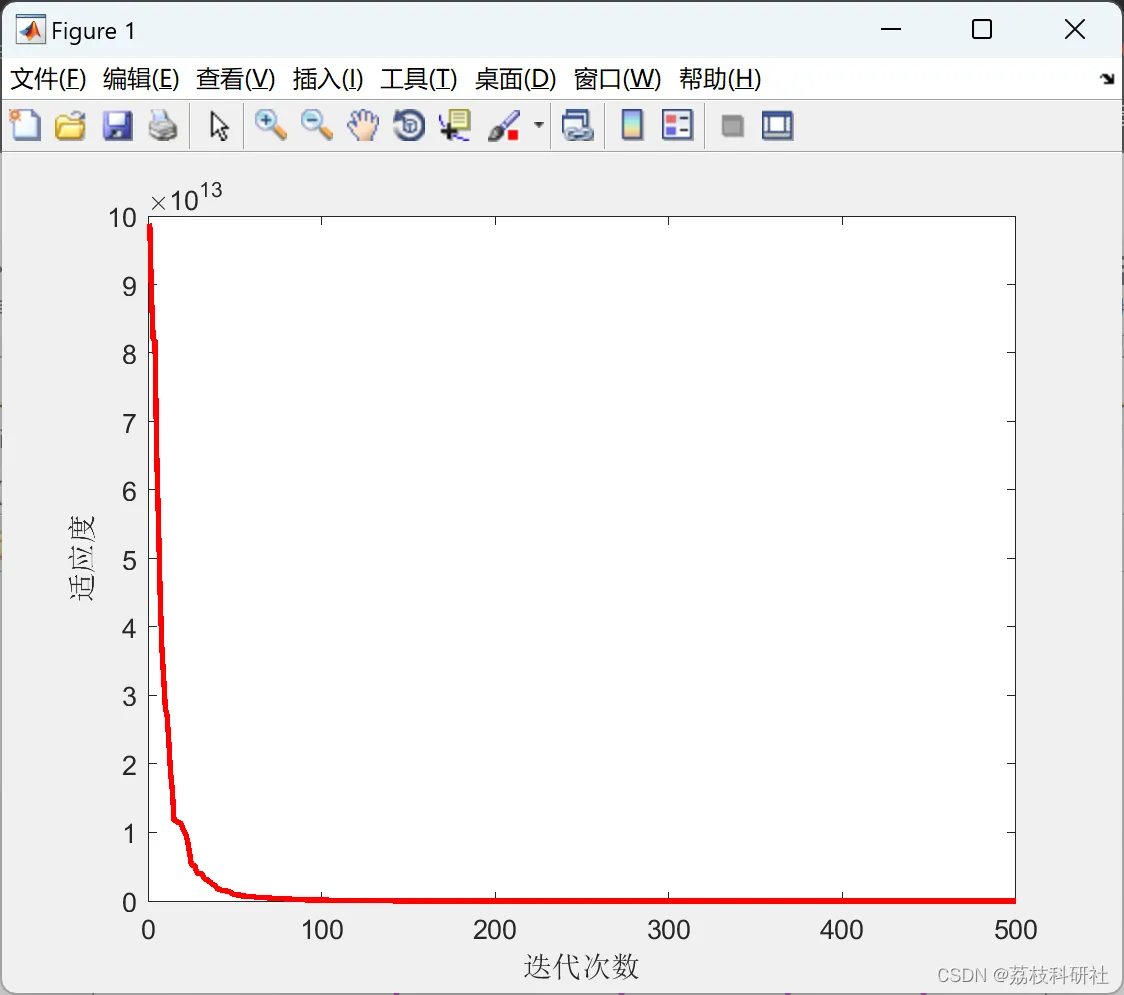Click the New Figure toolbar icon
The width and height of the screenshot is (1124, 995).
click(x=25, y=125)
